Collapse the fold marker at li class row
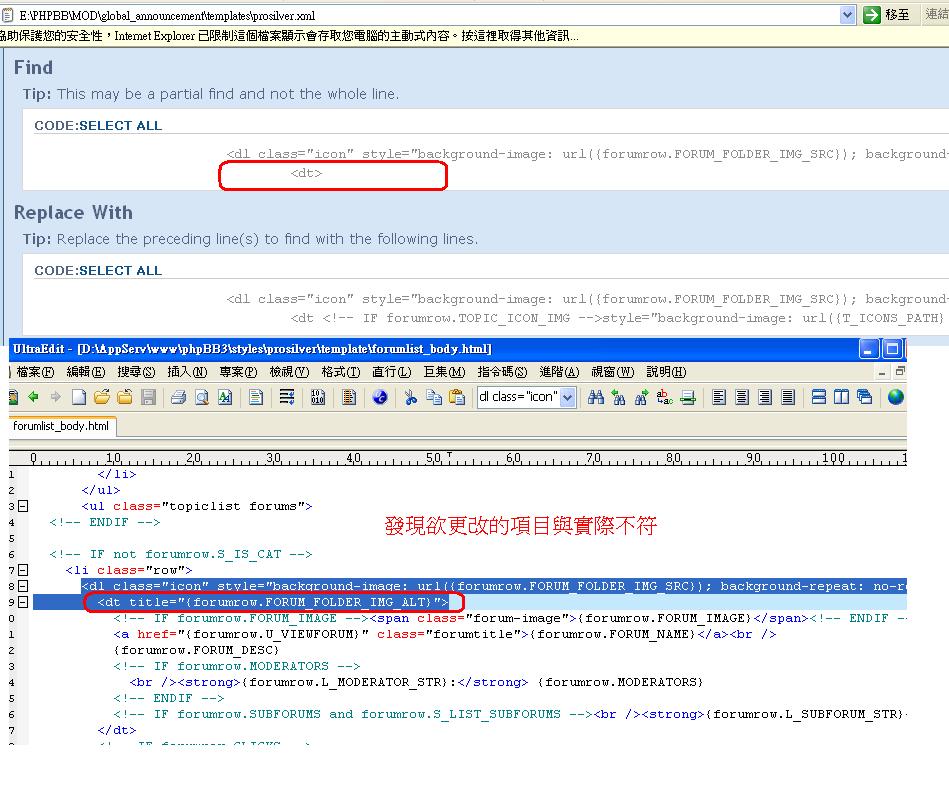Viewport: 949px width, 798px height. click(x=23, y=570)
